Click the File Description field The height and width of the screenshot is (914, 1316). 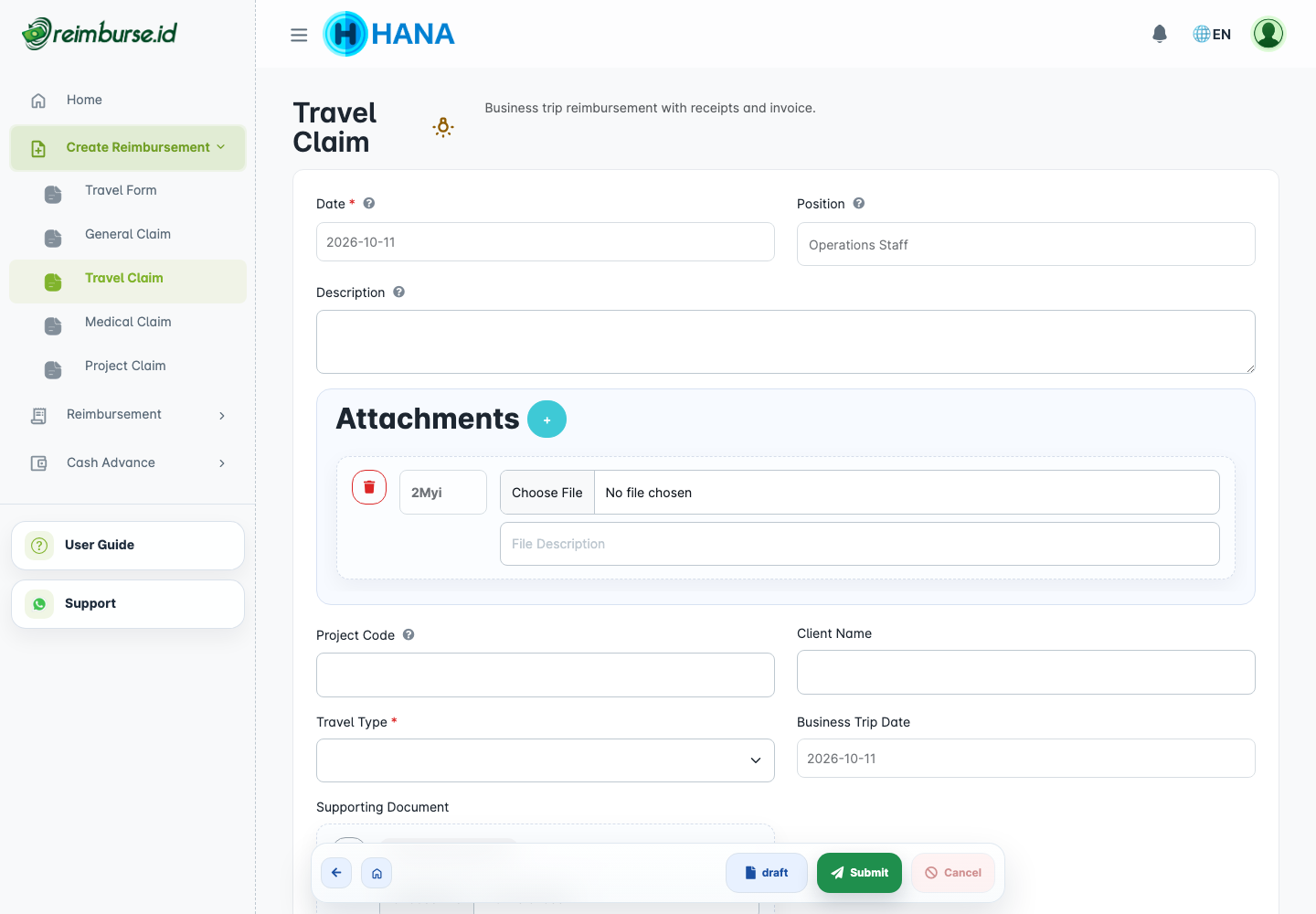pos(860,544)
